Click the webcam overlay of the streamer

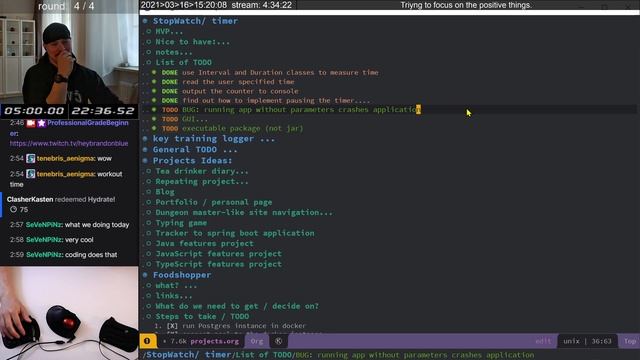(x=69, y=52)
